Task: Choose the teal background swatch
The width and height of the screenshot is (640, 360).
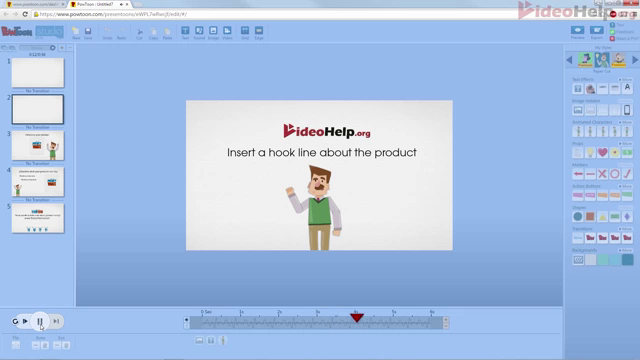Action: pyautogui.click(x=602, y=260)
